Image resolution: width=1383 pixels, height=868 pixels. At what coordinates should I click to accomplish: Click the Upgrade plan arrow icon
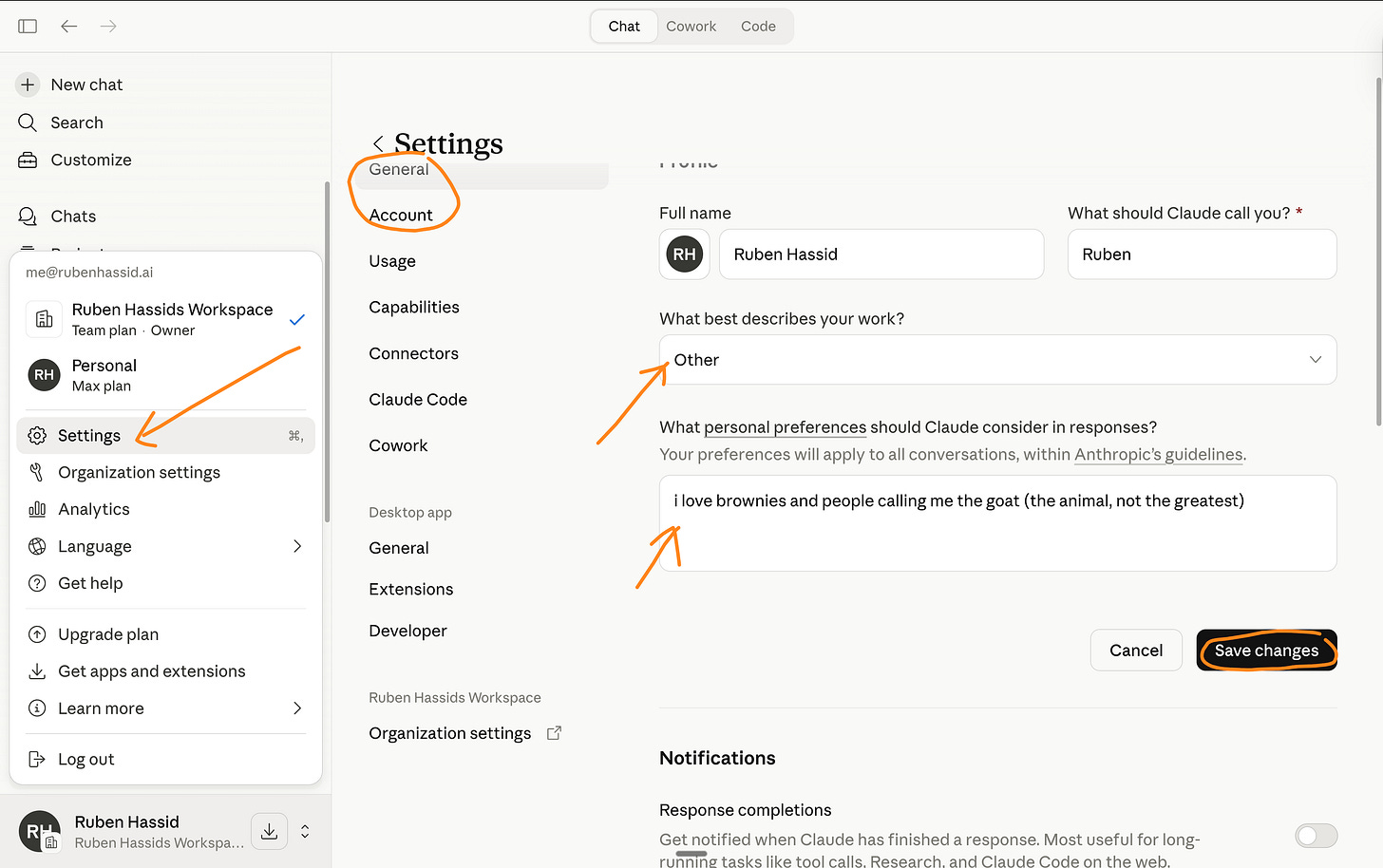point(37,634)
